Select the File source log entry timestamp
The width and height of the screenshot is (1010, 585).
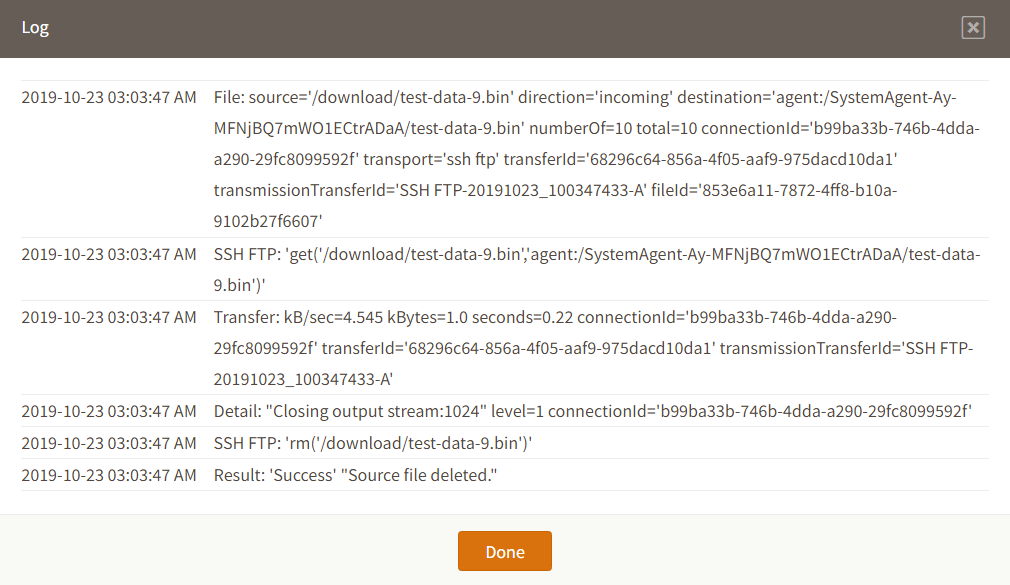[x=109, y=97]
